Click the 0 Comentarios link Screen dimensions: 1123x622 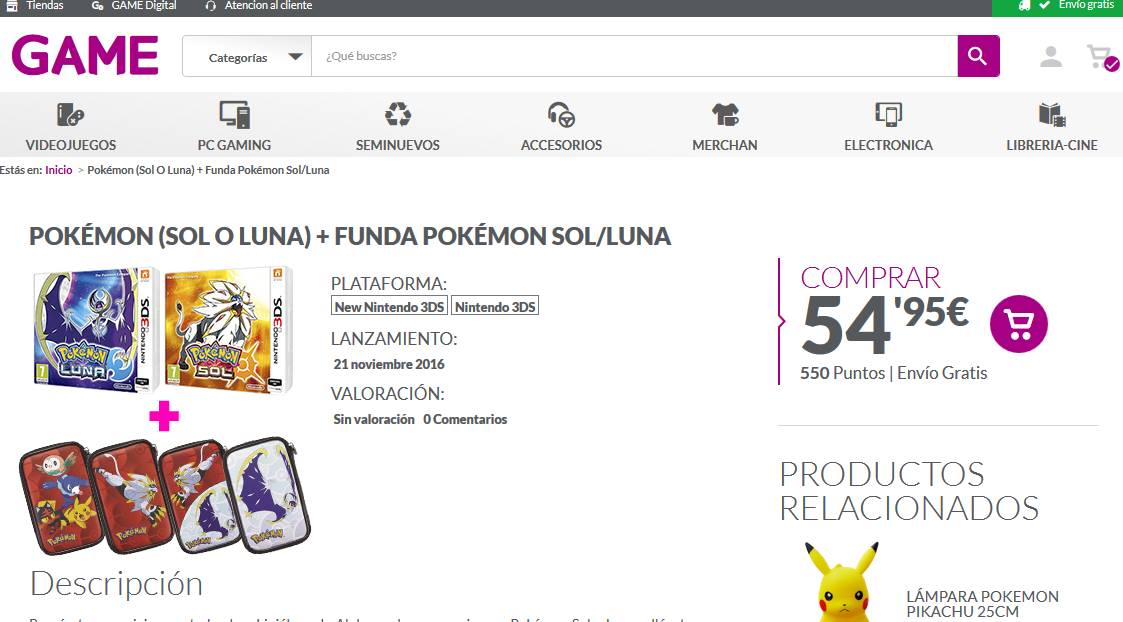click(x=465, y=419)
